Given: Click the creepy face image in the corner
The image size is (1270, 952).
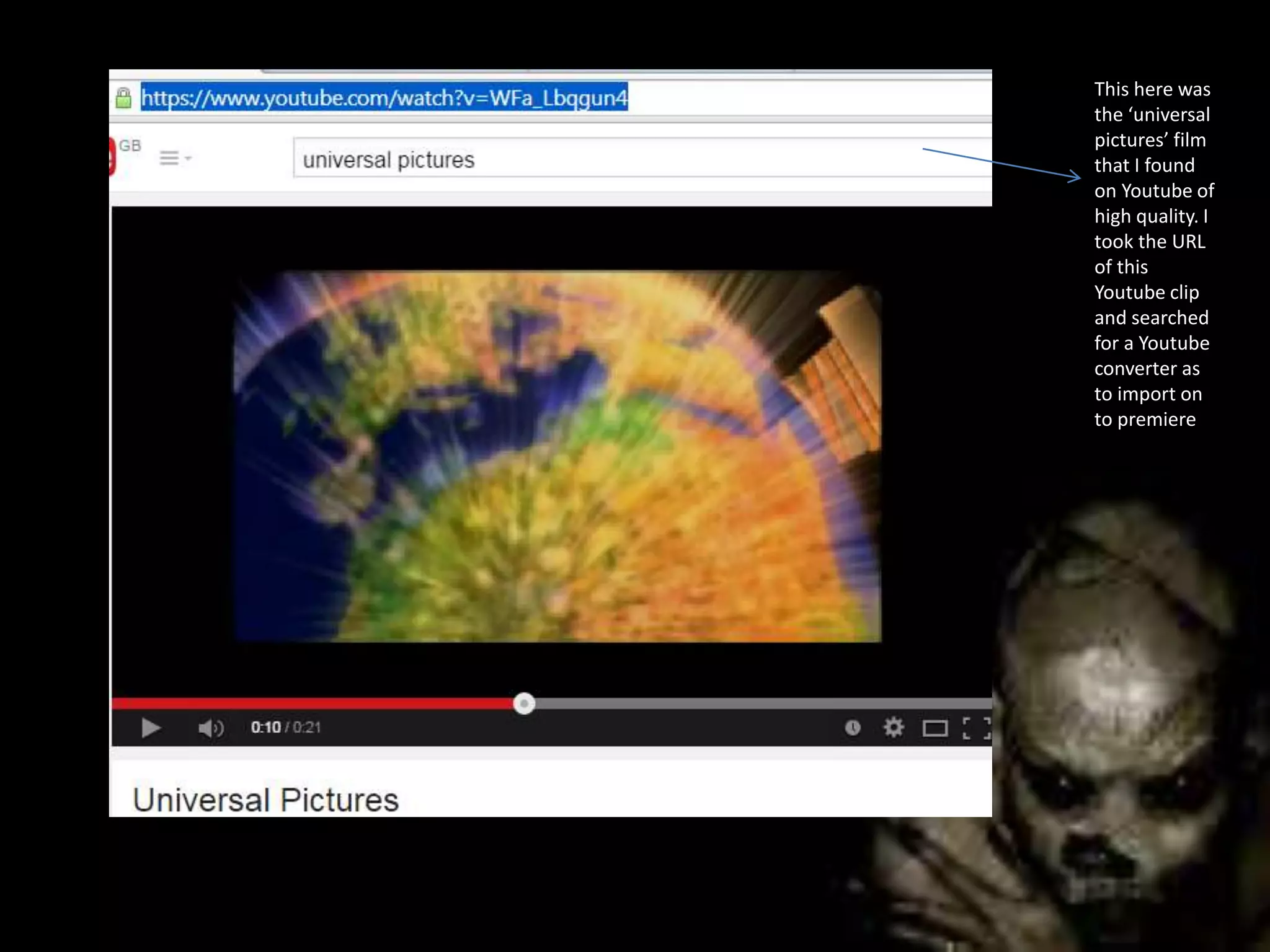Looking at the screenshot, I should 1116,713.
